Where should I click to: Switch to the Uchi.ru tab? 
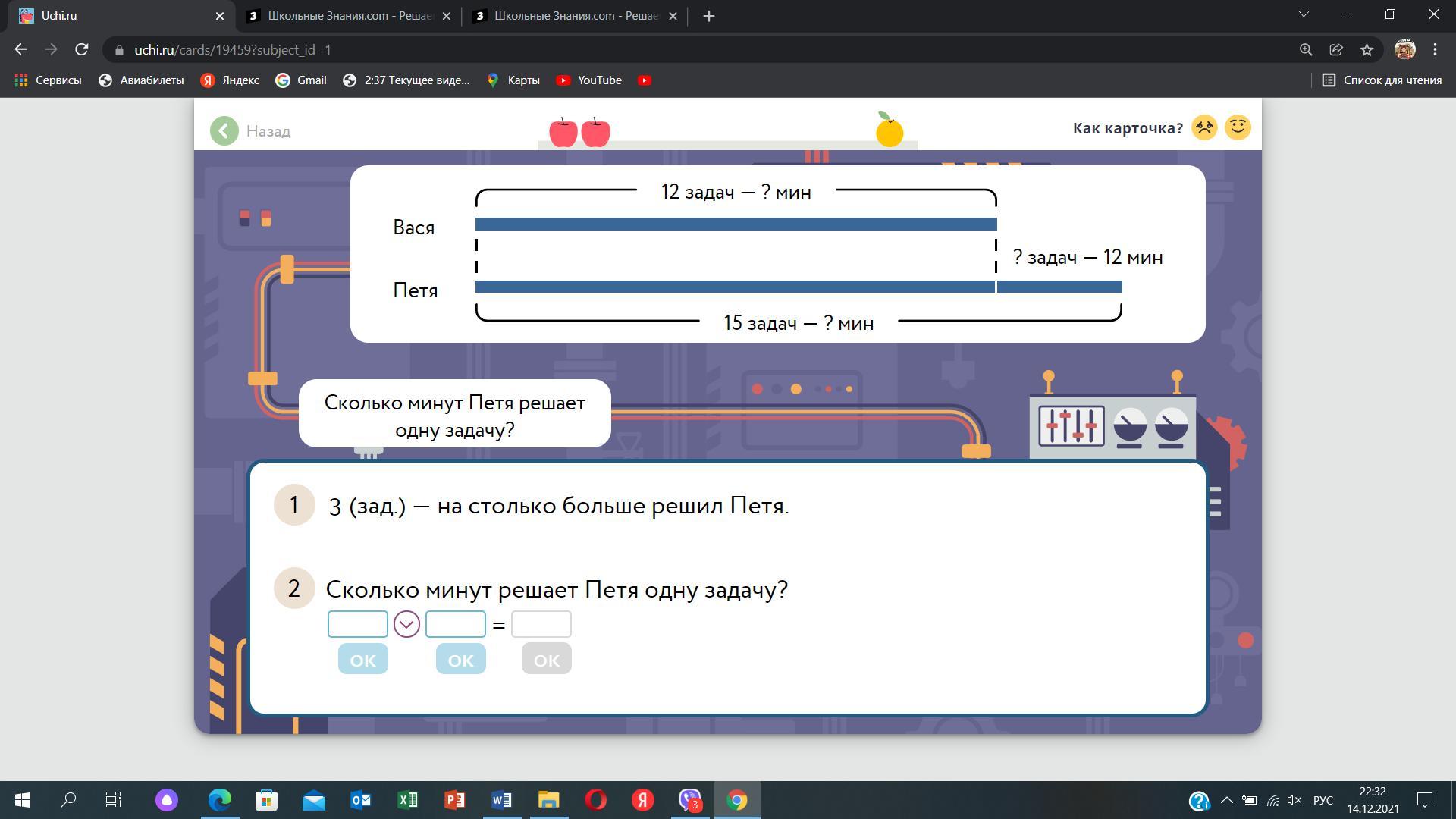coord(114,15)
